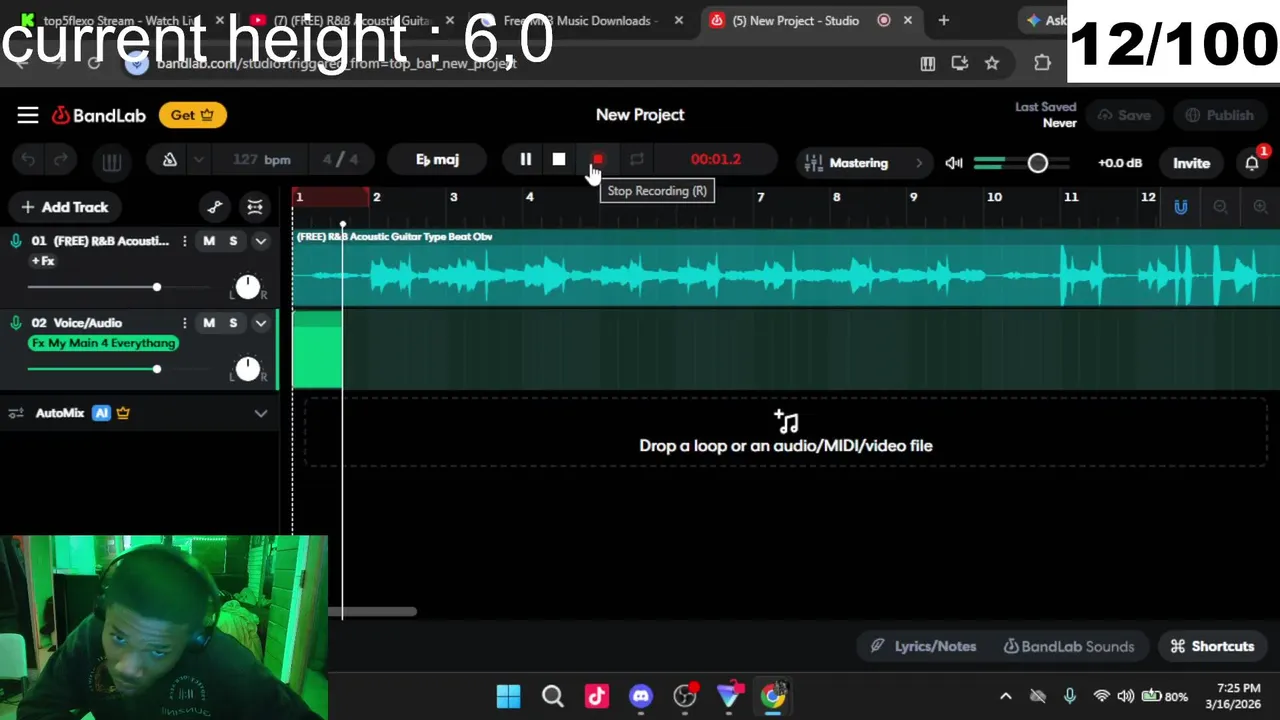Adjust track 02 pan knob
Image resolution: width=1280 pixels, height=720 pixels.
tap(247, 369)
